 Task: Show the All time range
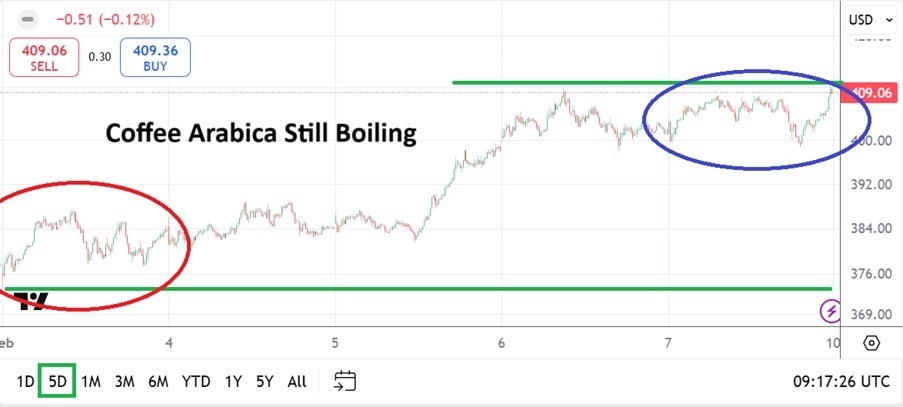tap(297, 381)
